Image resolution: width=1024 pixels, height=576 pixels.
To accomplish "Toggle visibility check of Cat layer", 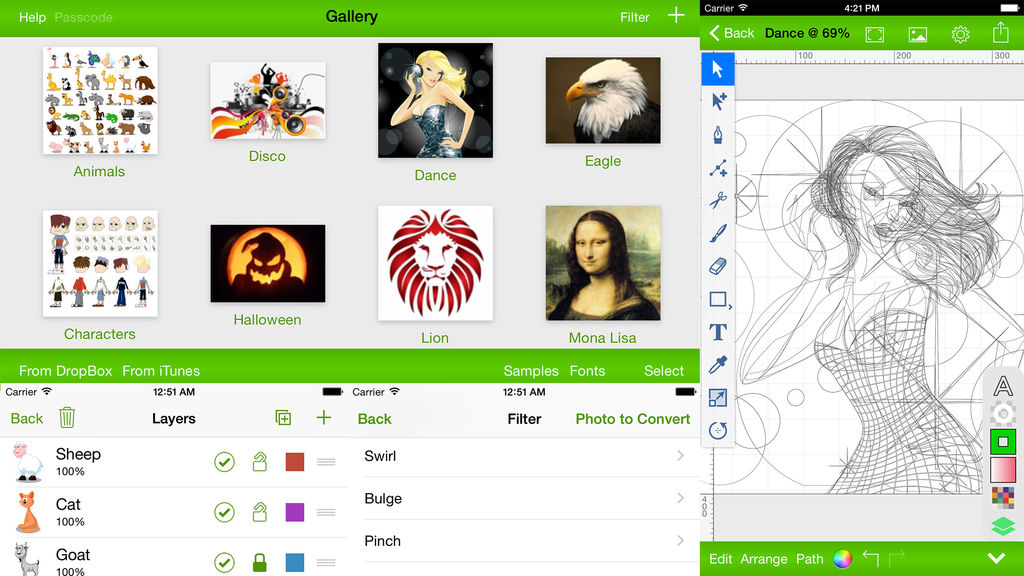I will pos(224,512).
